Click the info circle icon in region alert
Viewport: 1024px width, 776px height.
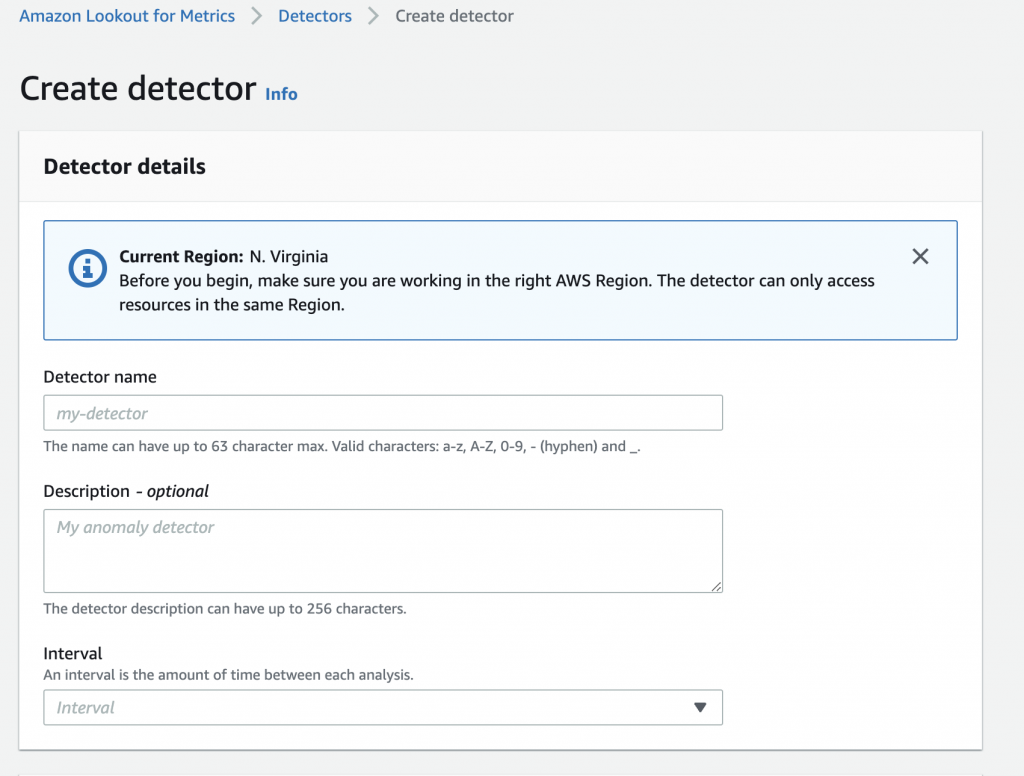pos(88,267)
